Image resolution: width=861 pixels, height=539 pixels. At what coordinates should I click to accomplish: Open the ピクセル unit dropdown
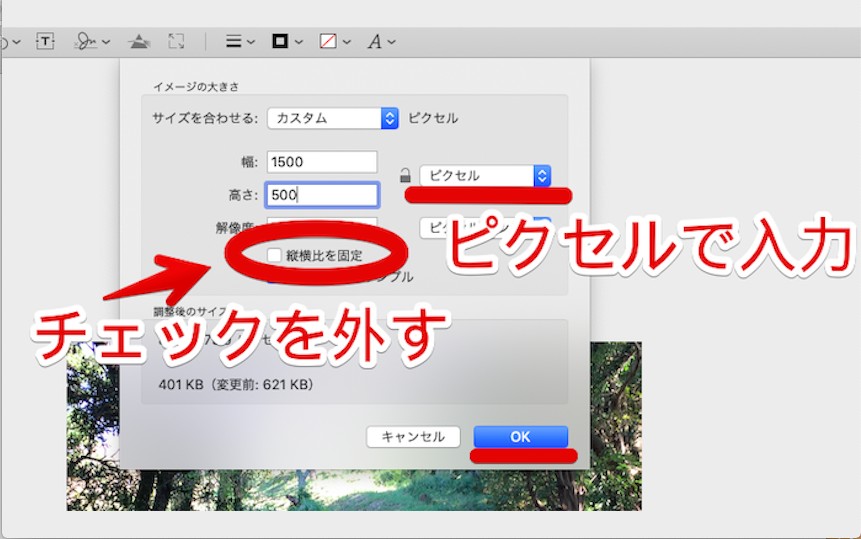coord(485,176)
